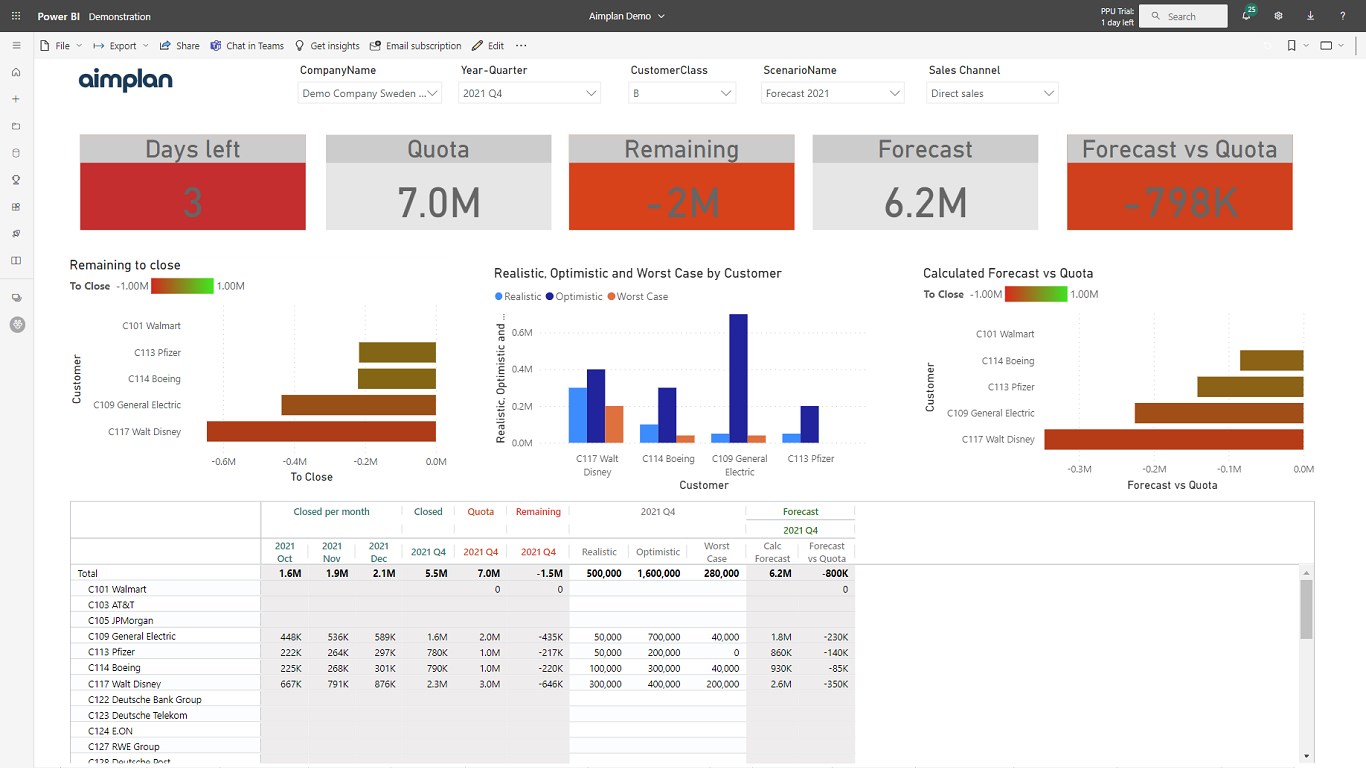Open More options ellipsis in toolbar
This screenshot has width=1366, height=768.
pyautogui.click(x=521, y=46)
